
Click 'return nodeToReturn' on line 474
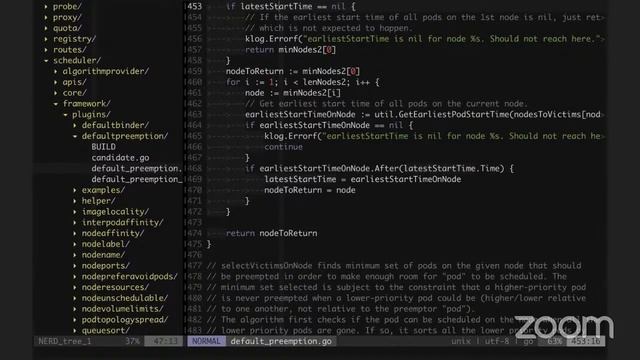tap(271, 233)
